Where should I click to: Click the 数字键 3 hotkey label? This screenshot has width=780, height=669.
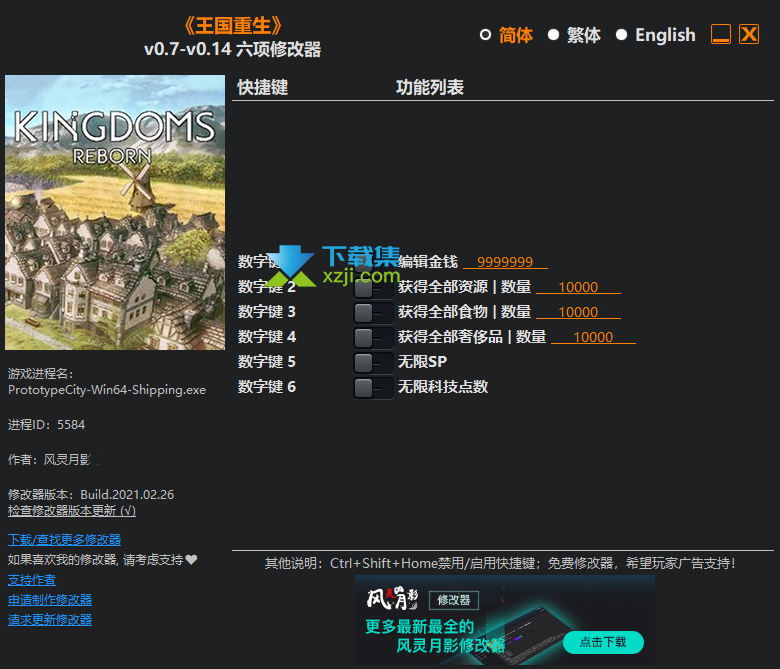click(x=267, y=312)
